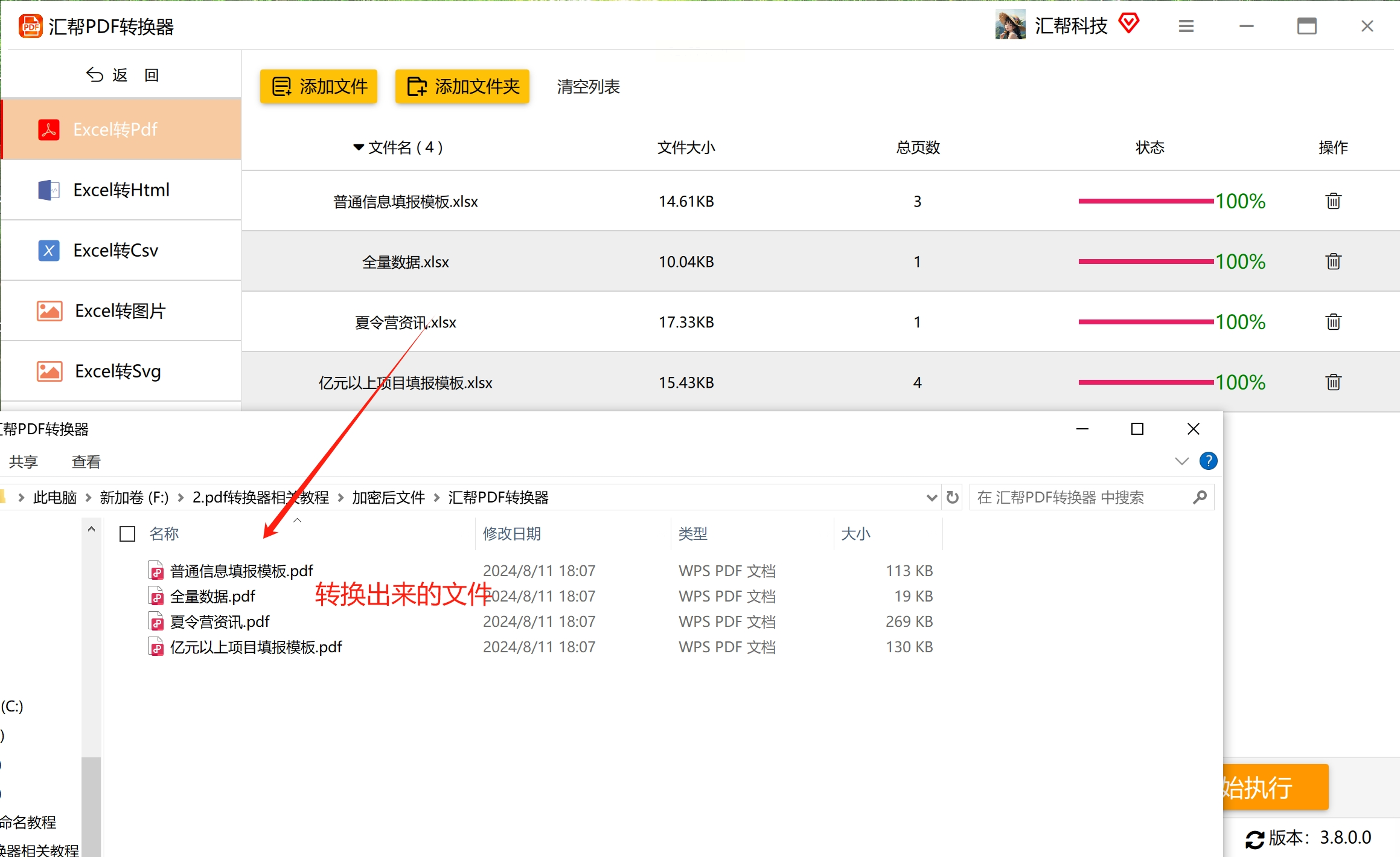The width and height of the screenshot is (1400, 857).
Task: Click the red VIP diamond icon
Action: coord(1128,24)
